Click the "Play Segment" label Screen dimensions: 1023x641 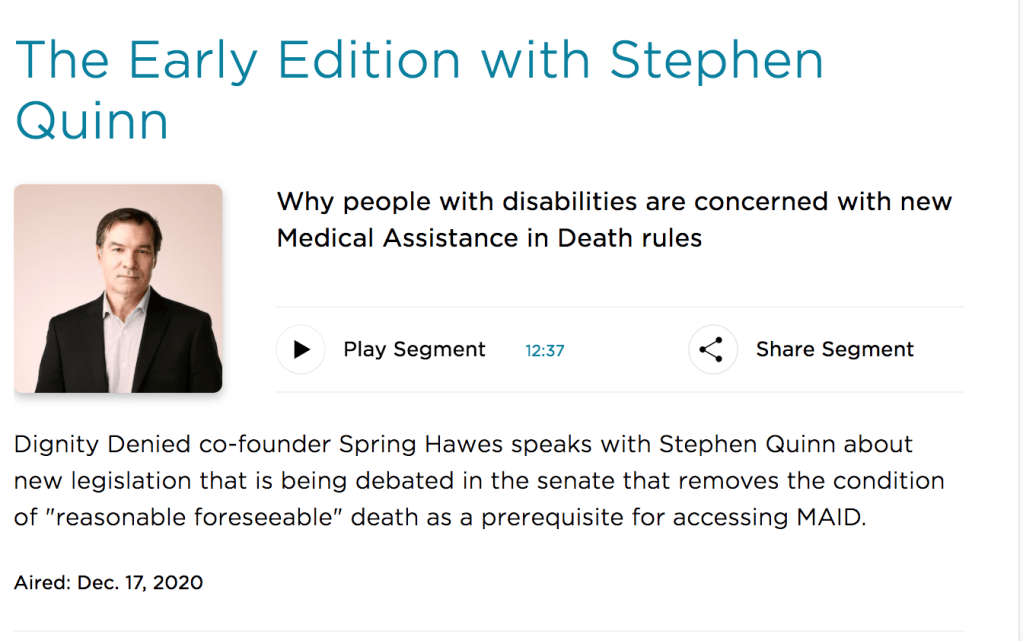pyautogui.click(x=414, y=349)
